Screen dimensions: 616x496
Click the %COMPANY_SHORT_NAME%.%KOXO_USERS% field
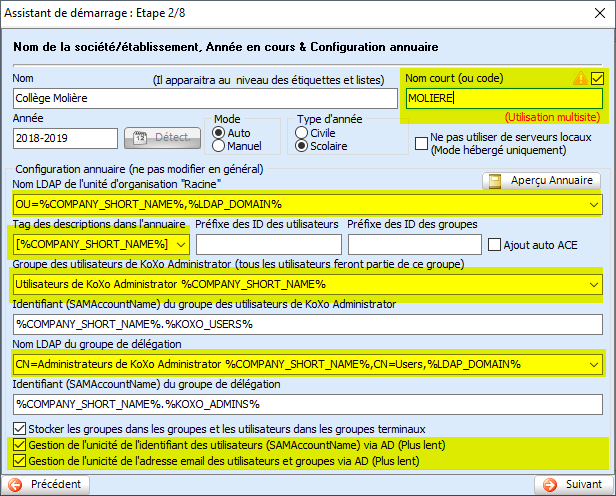click(308, 324)
